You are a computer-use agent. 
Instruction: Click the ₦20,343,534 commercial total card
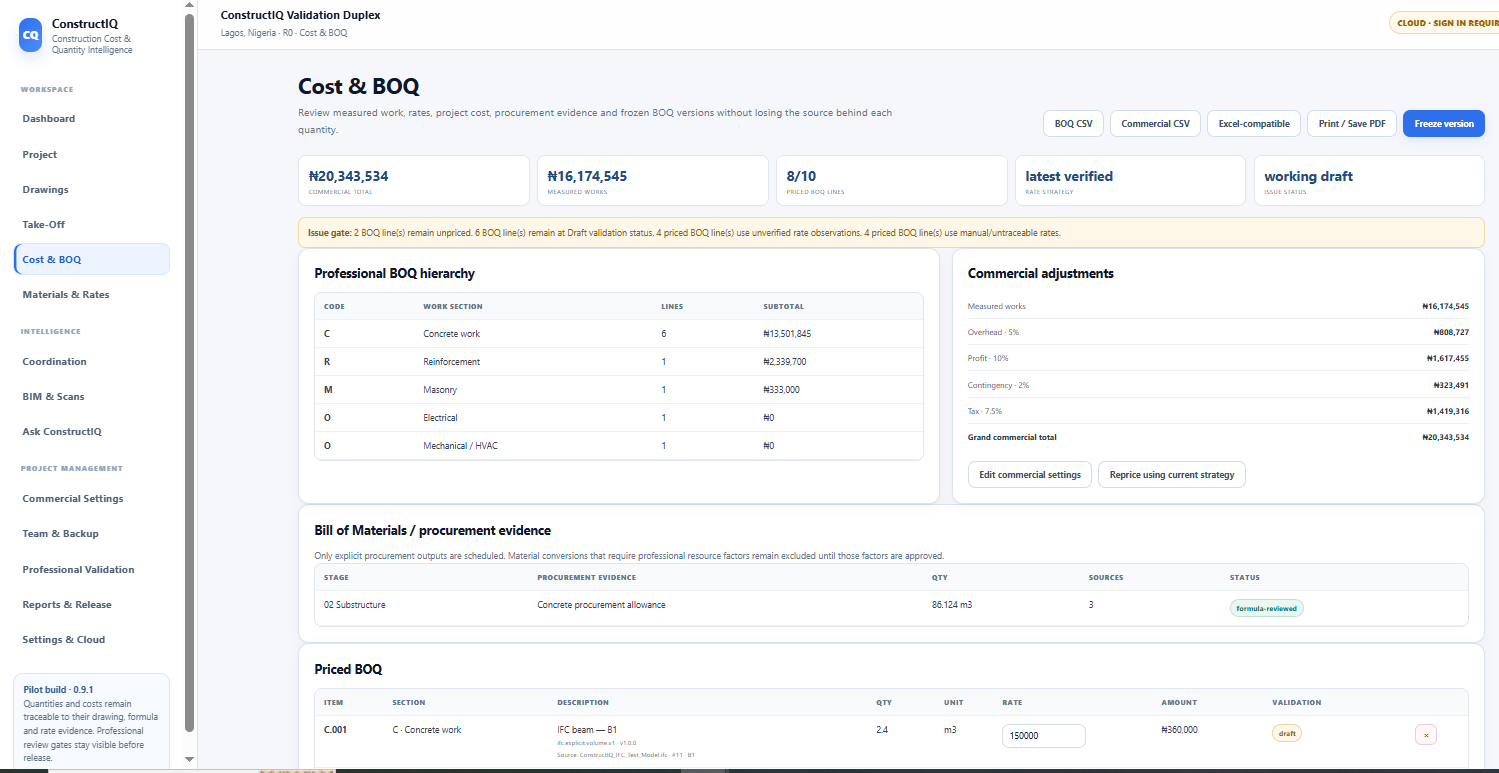[414, 180]
